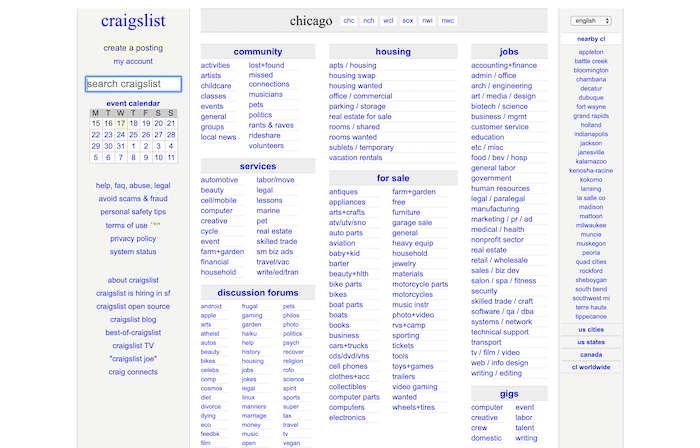Expand the us states section

coord(590,342)
